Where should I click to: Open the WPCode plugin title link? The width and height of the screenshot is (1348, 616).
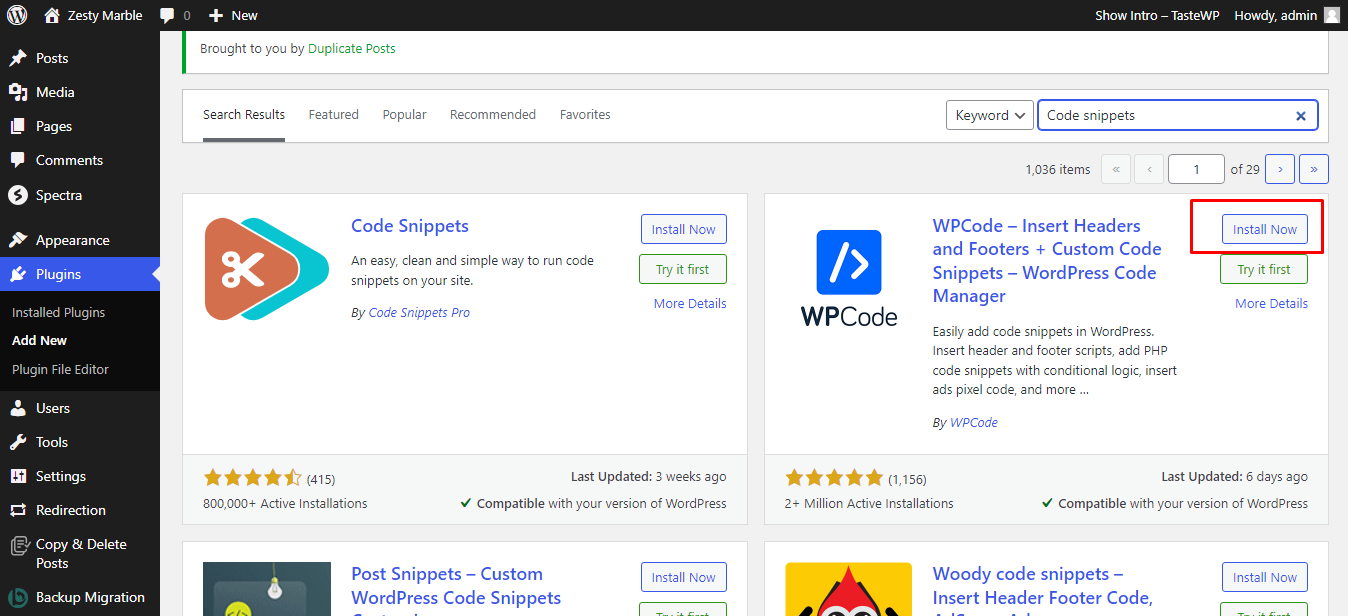tap(1047, 261)
